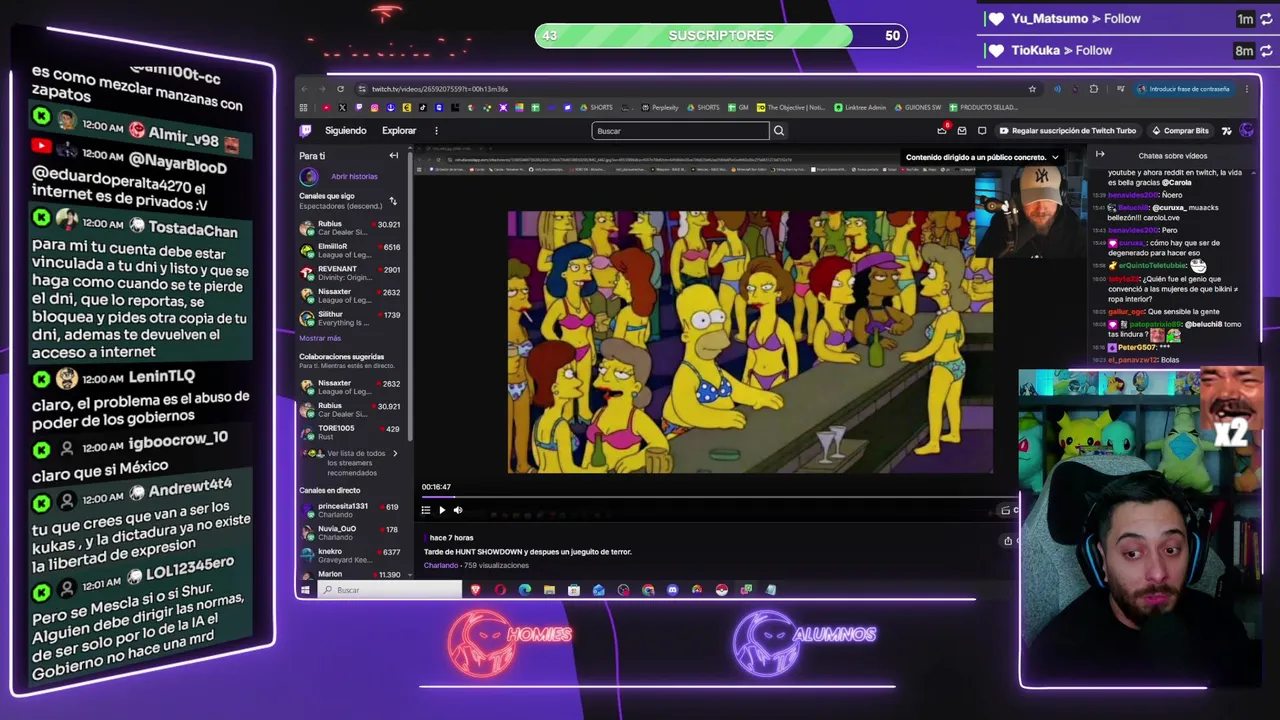
Task: Click the browser address bar URL
Action: (440, 89)
